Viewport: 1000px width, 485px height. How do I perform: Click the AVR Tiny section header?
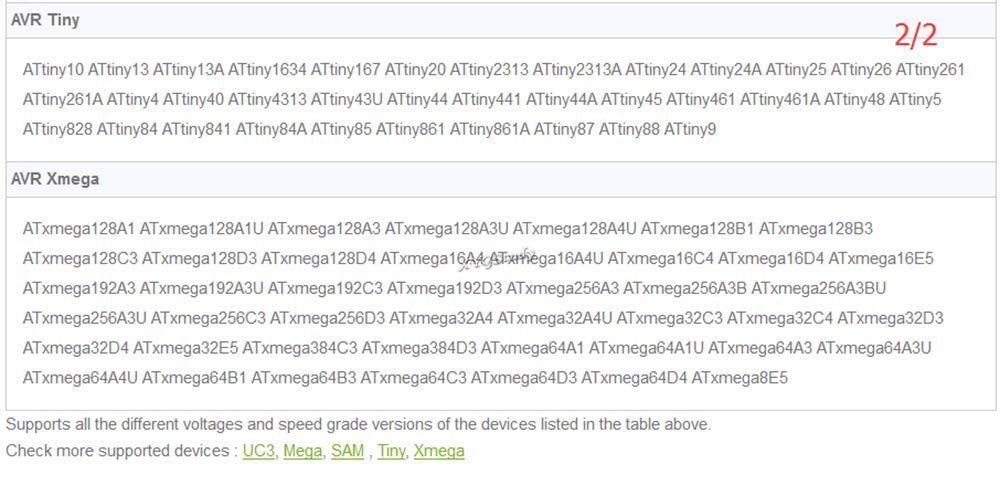[x=501, y=20]
